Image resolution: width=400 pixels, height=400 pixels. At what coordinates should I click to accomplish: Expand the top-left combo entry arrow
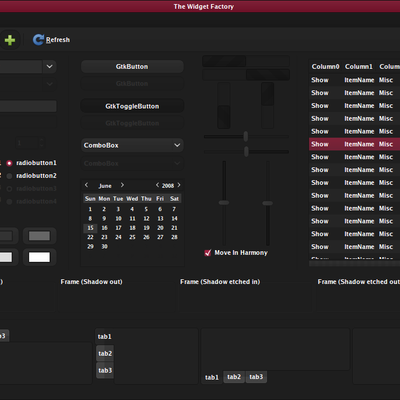[49, 66]
